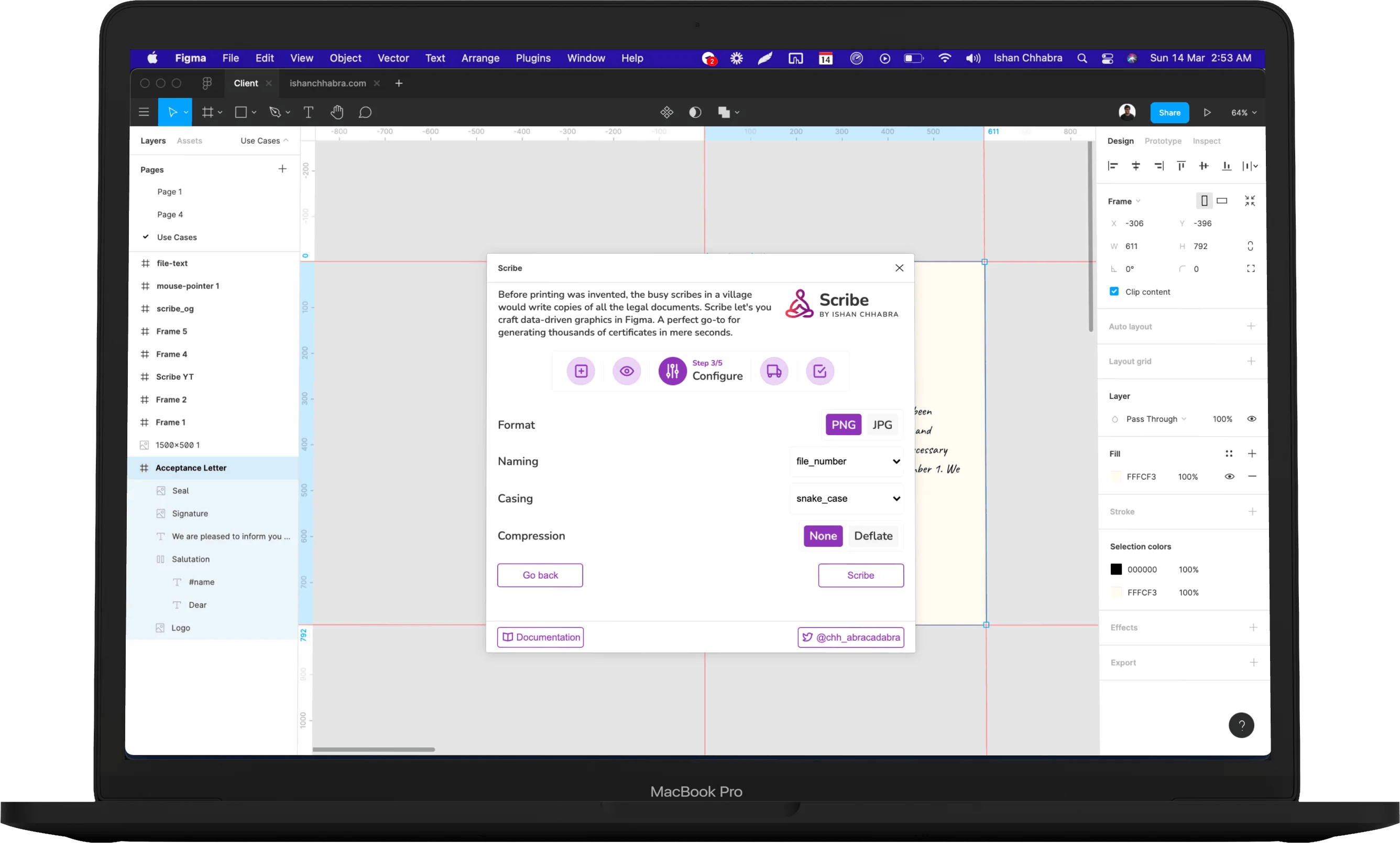
Task: Open the Arrange menu
Action: pos(480,58)
